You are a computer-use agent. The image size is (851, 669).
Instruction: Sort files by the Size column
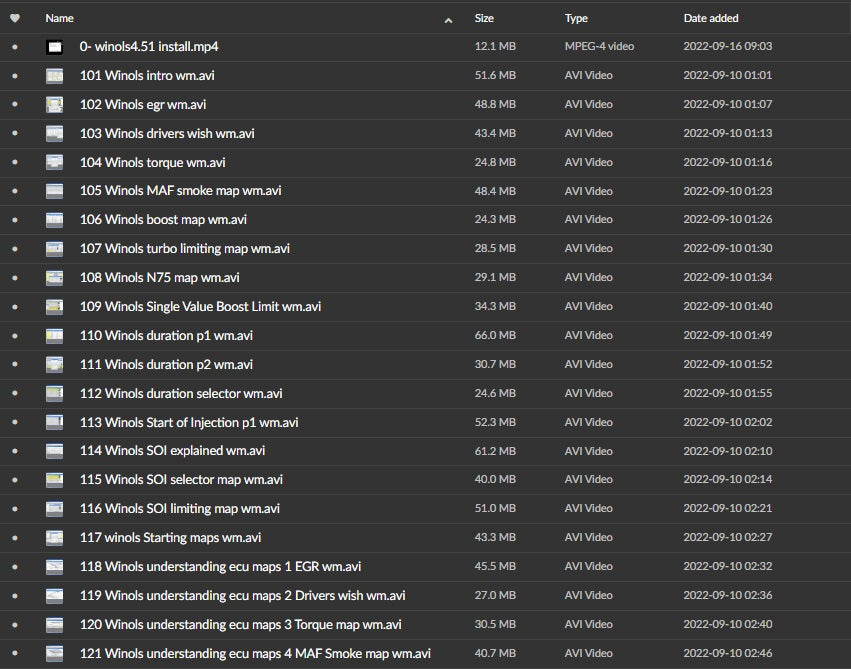(x=484, y=18)
